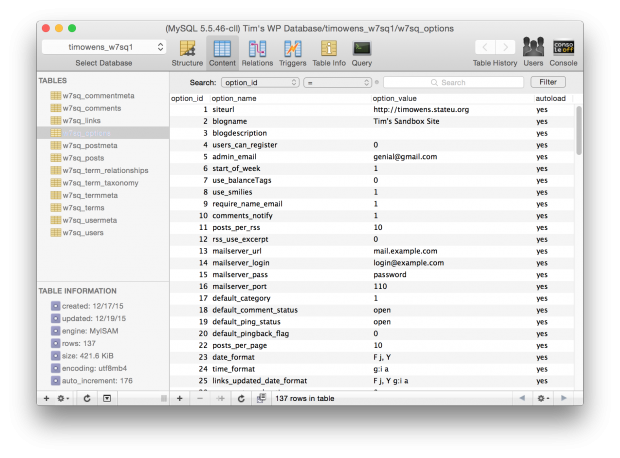Reload the table content
The height and width of the screenshot is (458, 620).
click(x=241, y=398)
